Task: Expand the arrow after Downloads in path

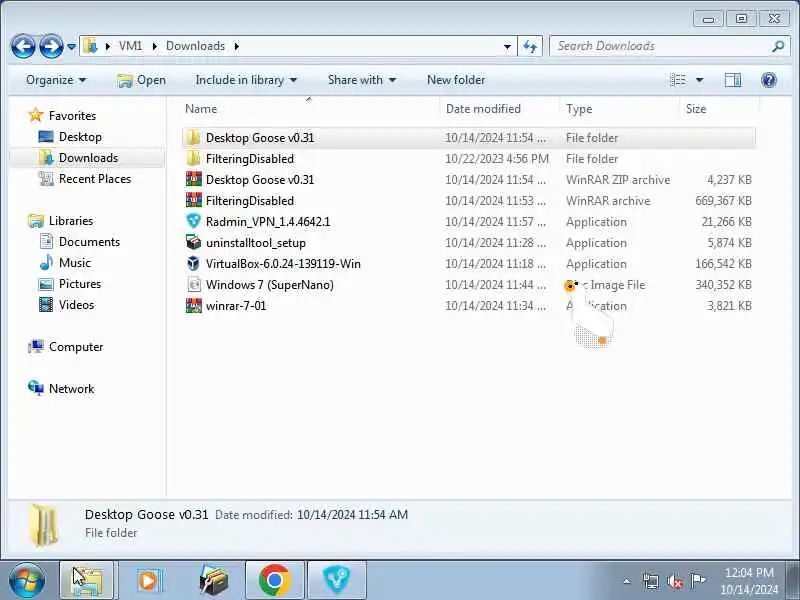Action: (x=237, y=46)
